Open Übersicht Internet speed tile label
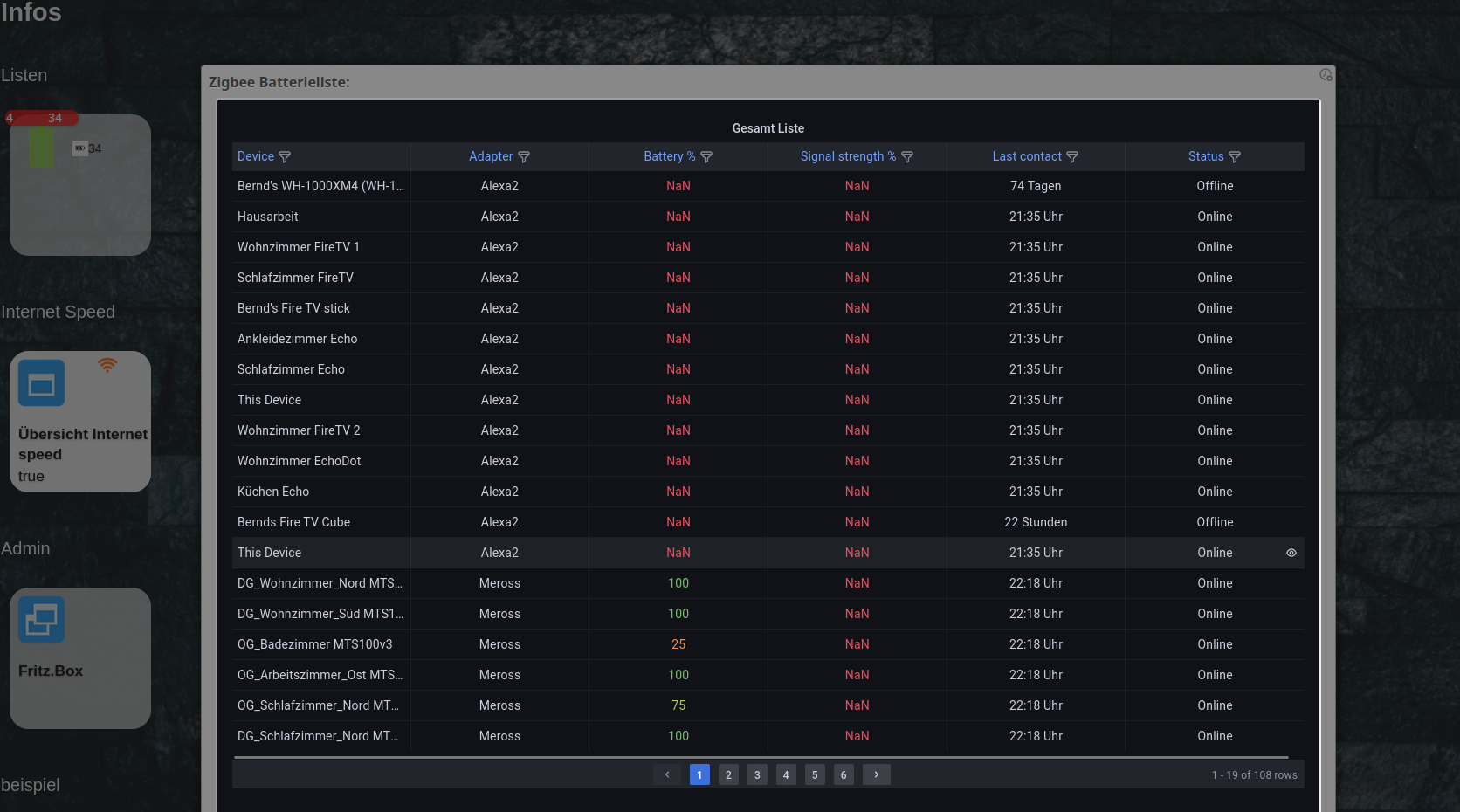This screenshot has height=812, width=1460. click(x=83, y=444)
